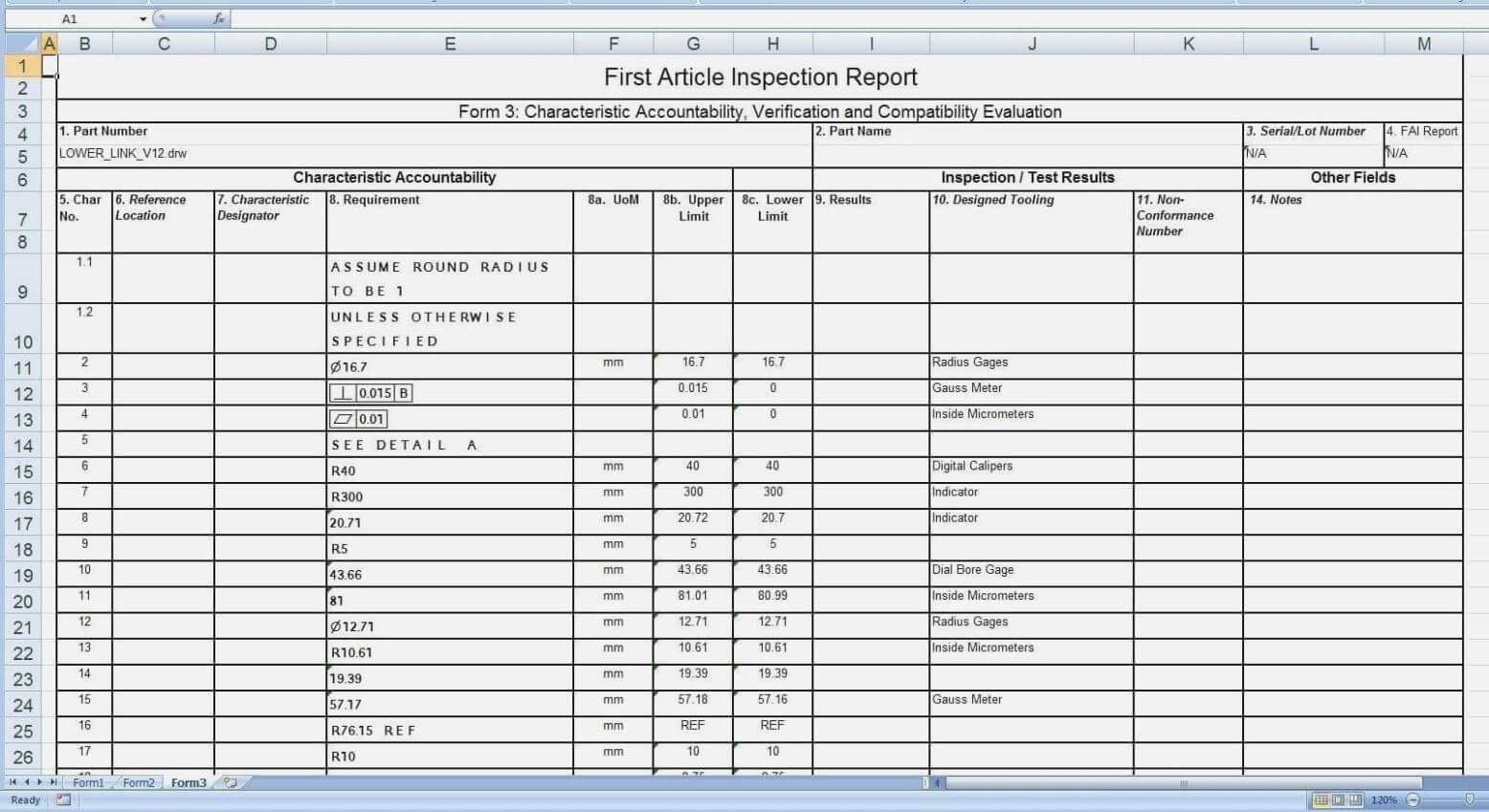1489x812 pixels.
Task: Open the Name Box dropdown arrow
Action: (x=143, y=19)
